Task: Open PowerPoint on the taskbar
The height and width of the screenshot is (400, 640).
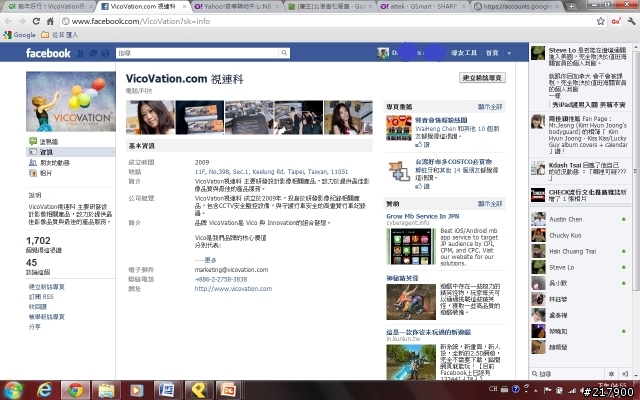Action: click(x=228, y=391)
